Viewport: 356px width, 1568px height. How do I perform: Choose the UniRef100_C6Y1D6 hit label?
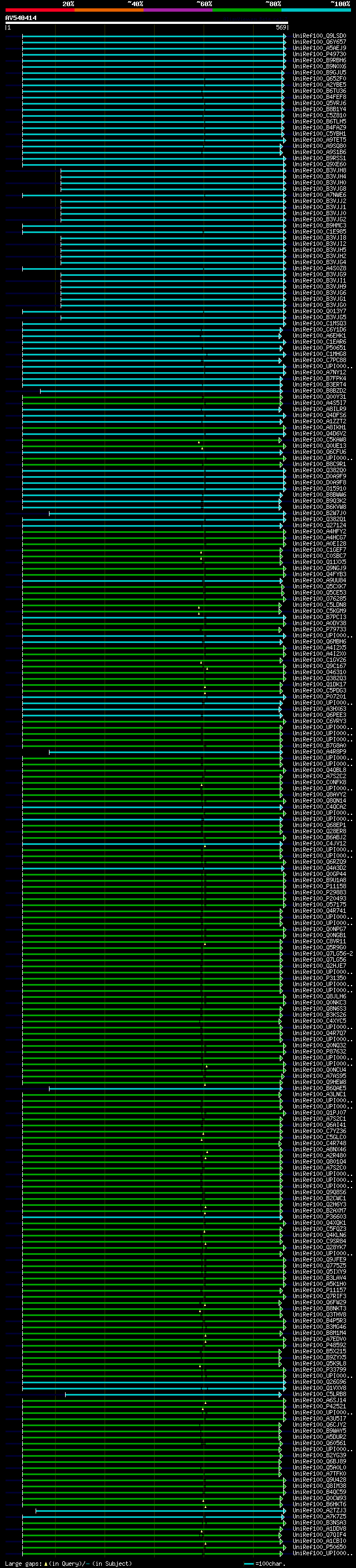319,329
